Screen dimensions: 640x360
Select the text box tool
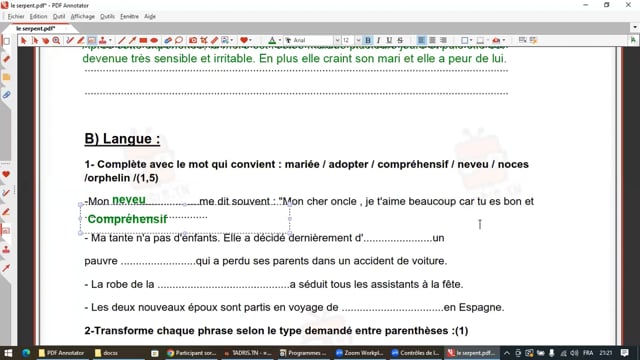(91, 40)
